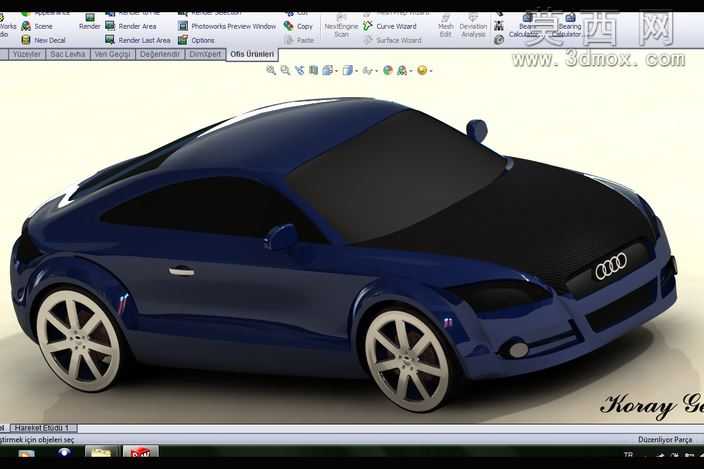Switch to the Veri Geçişi tab
Screen dimensions: 704x469
pos(112,54)
